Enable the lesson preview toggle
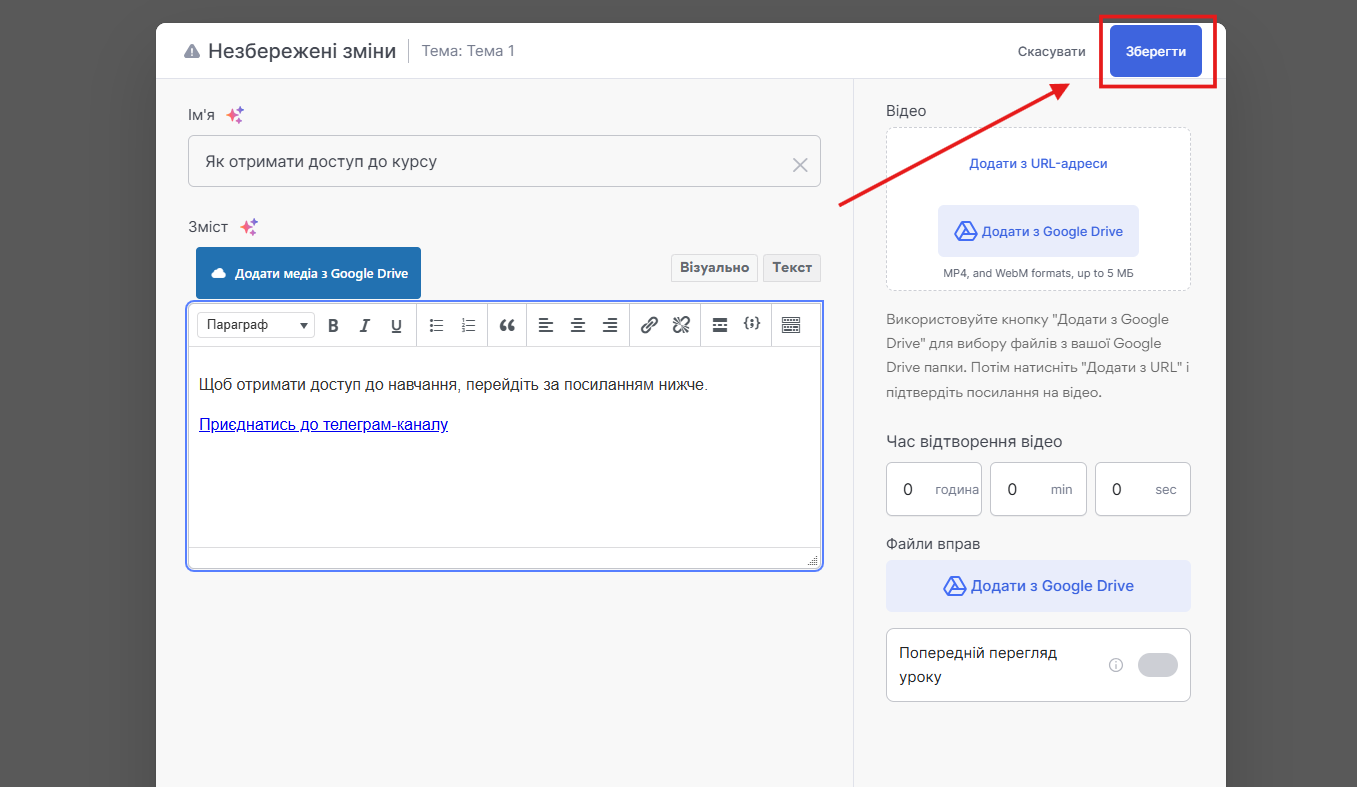Viewport: 1357px width, 787px height. click(1157, 665)
